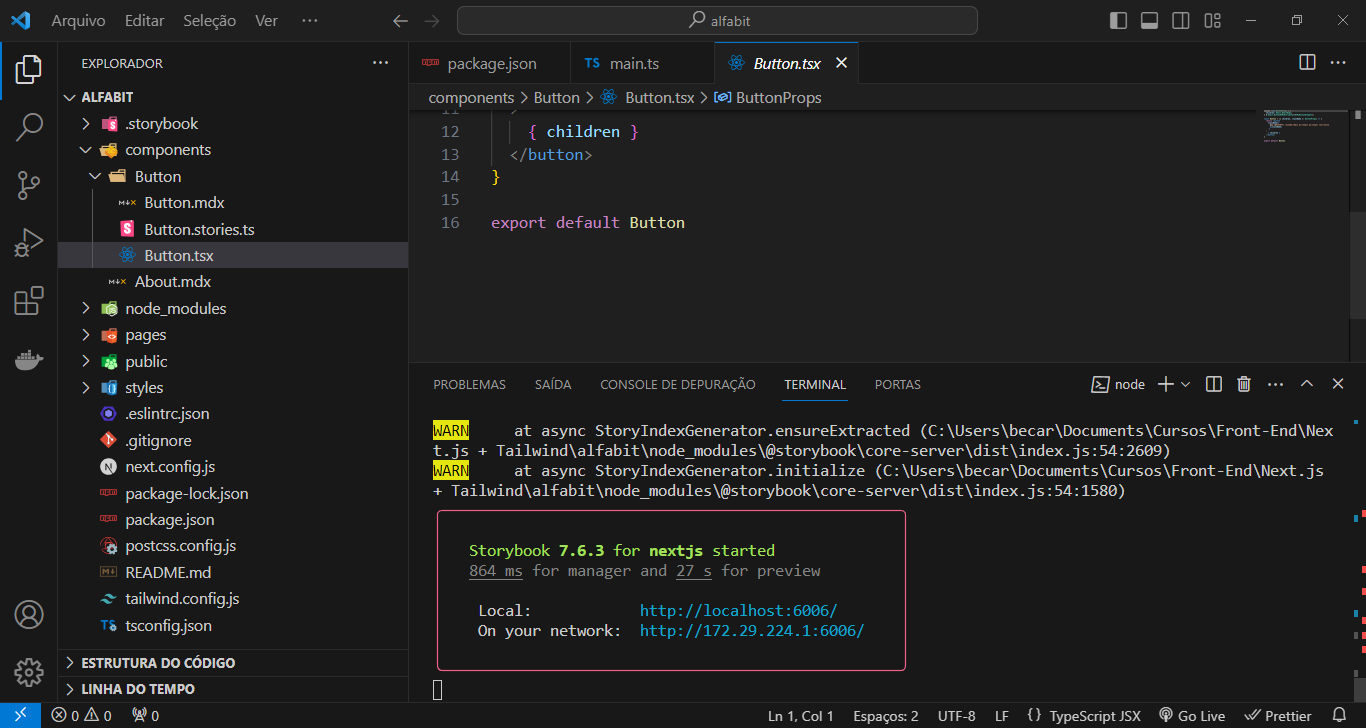Customize layout icon in title bar
This screenshot has height=728, width=1366.
(1213, 20)
